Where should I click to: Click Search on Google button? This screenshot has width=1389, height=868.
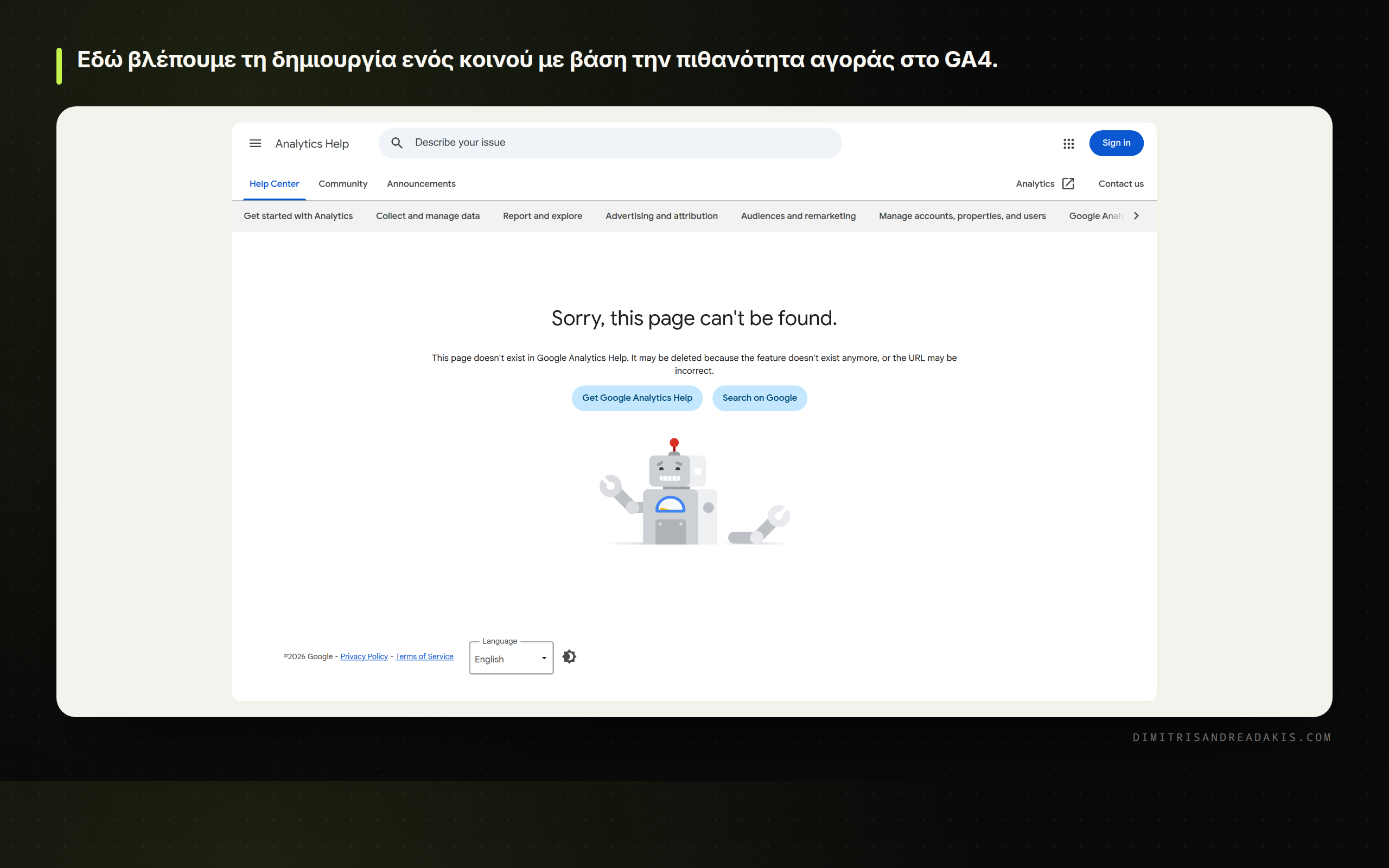[x=760, y=398]
